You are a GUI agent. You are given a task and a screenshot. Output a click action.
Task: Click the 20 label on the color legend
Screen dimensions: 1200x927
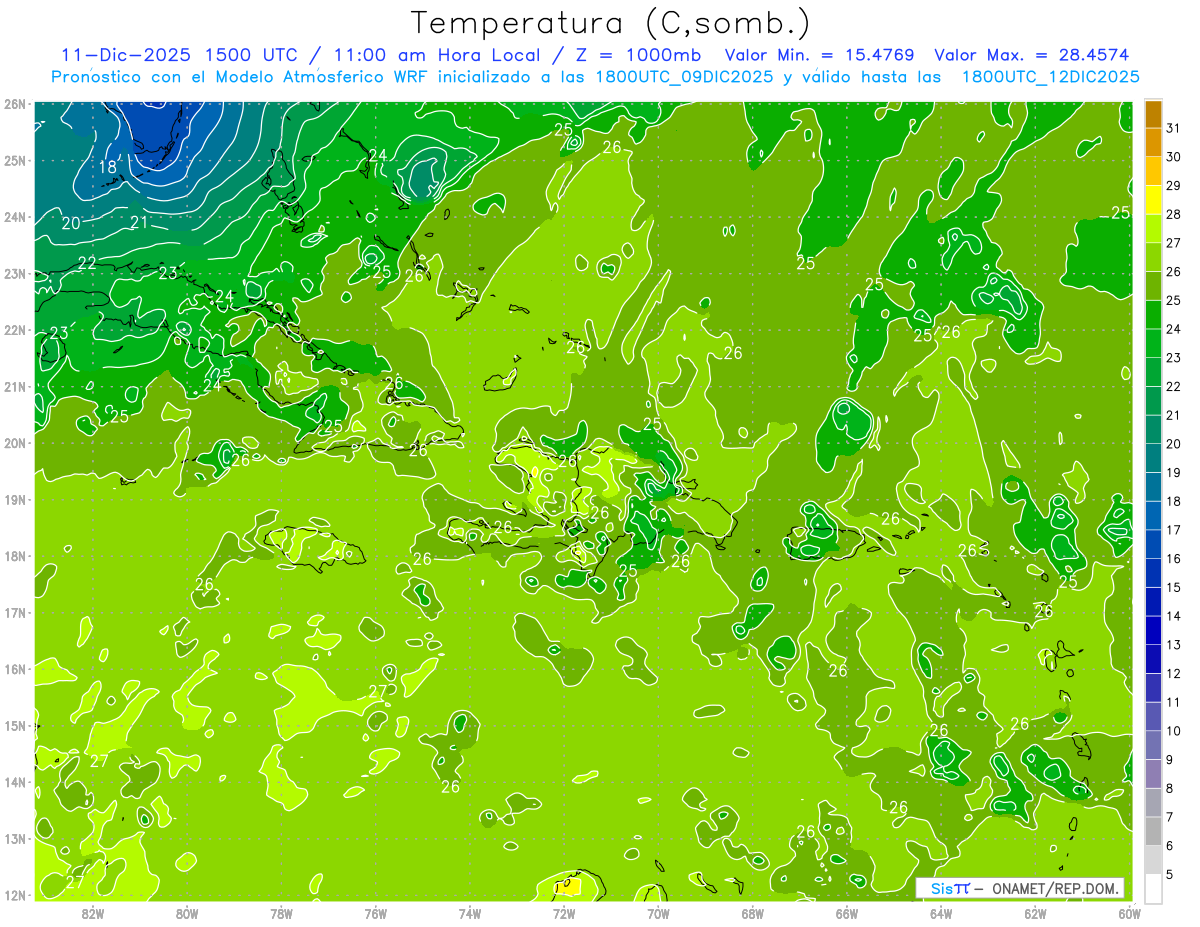point(1173,444)
